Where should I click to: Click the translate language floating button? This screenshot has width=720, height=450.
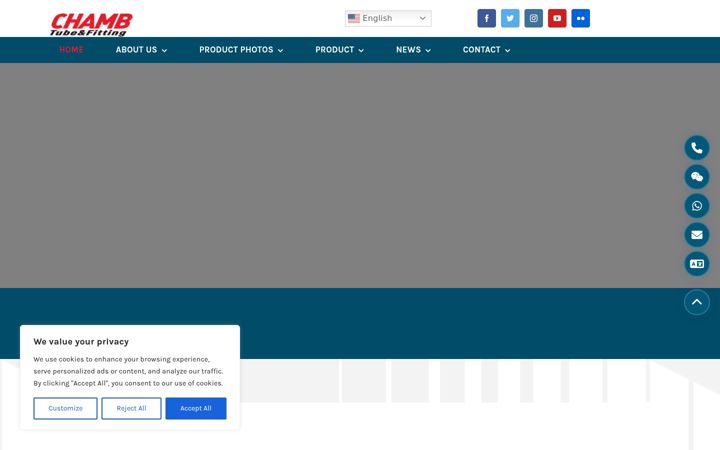coord(697,264)
